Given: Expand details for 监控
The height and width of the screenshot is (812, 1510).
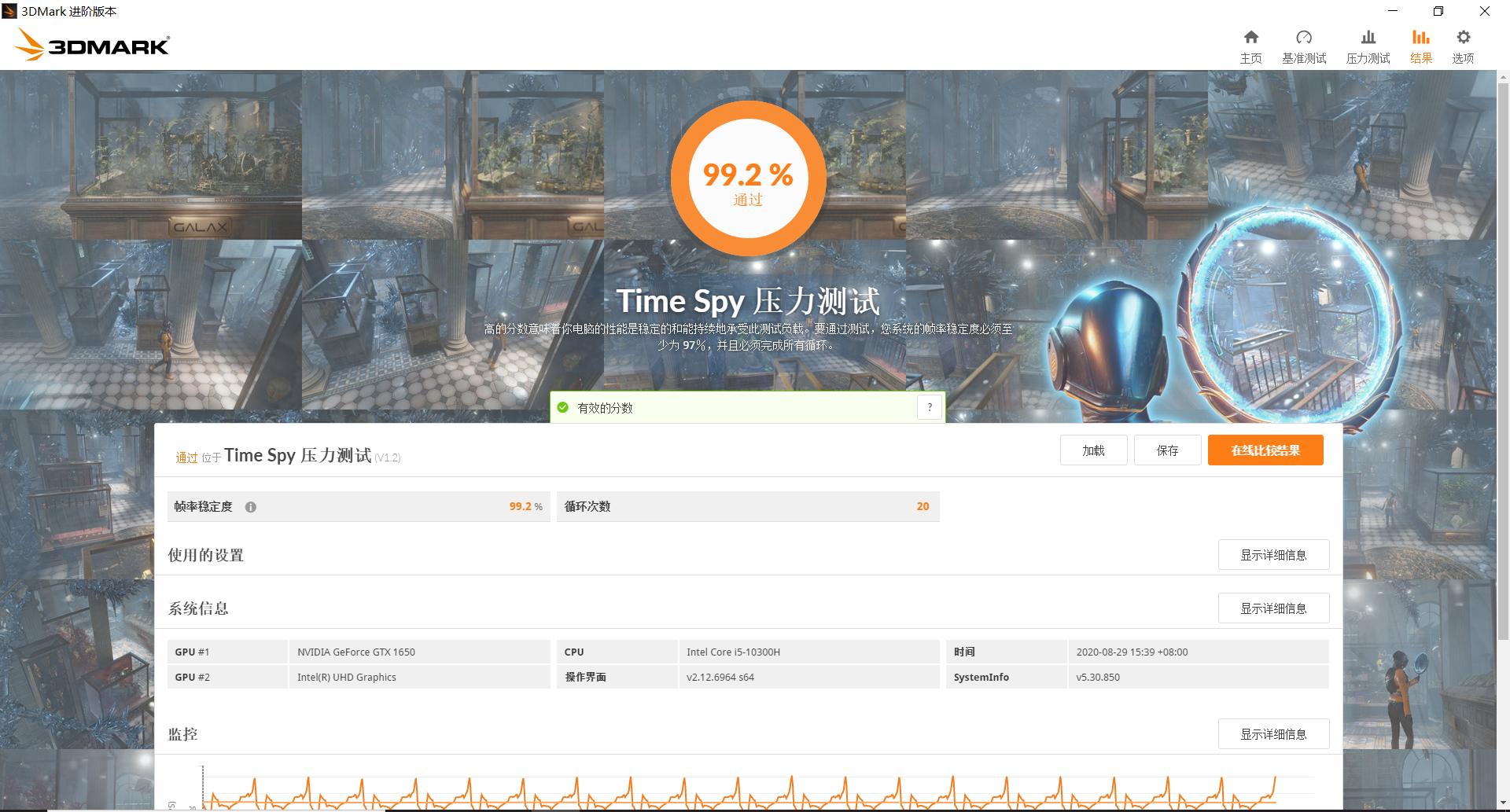Looking at the screenshot, I should tap(1273, 733).
